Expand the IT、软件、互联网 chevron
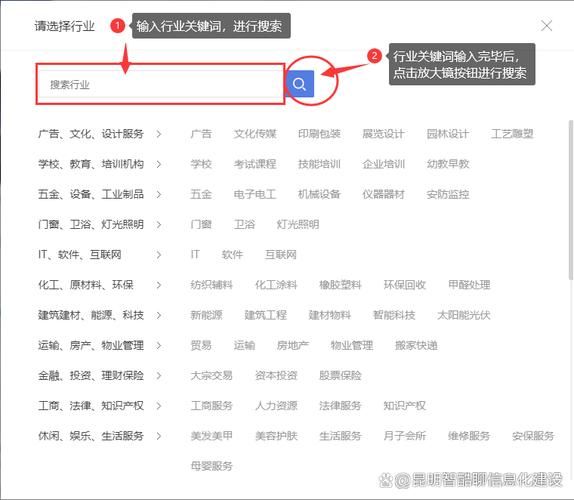 point(159,255)
